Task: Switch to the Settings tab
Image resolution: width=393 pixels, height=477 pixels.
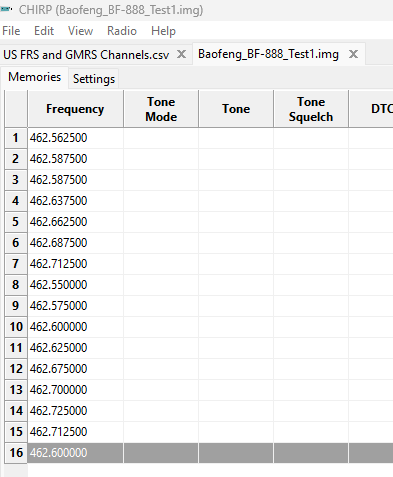Action: (x=94, y=79)
